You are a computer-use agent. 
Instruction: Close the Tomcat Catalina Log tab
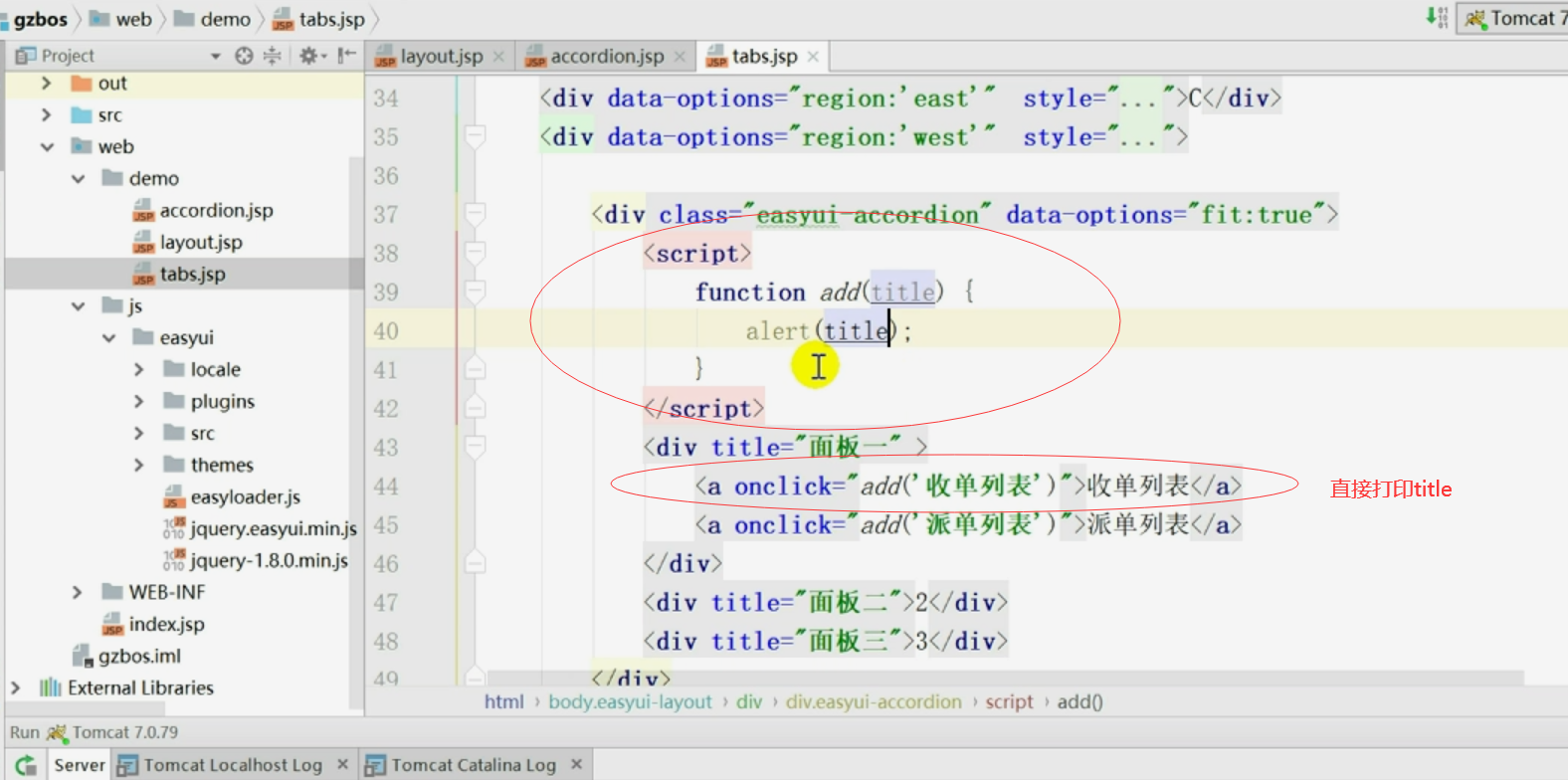point(576,764)
